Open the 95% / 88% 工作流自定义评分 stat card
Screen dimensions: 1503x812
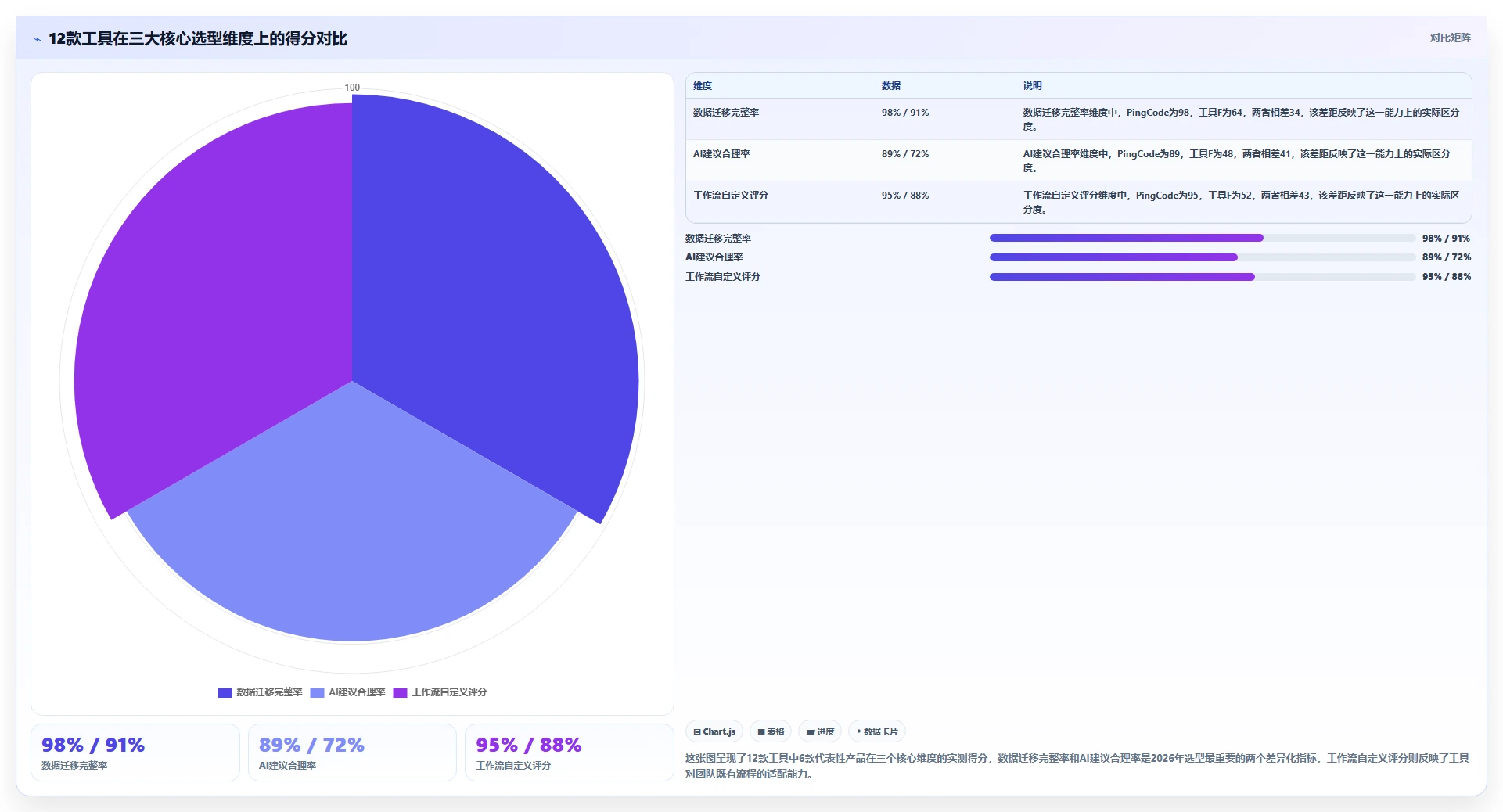click(x=570, y=753)
